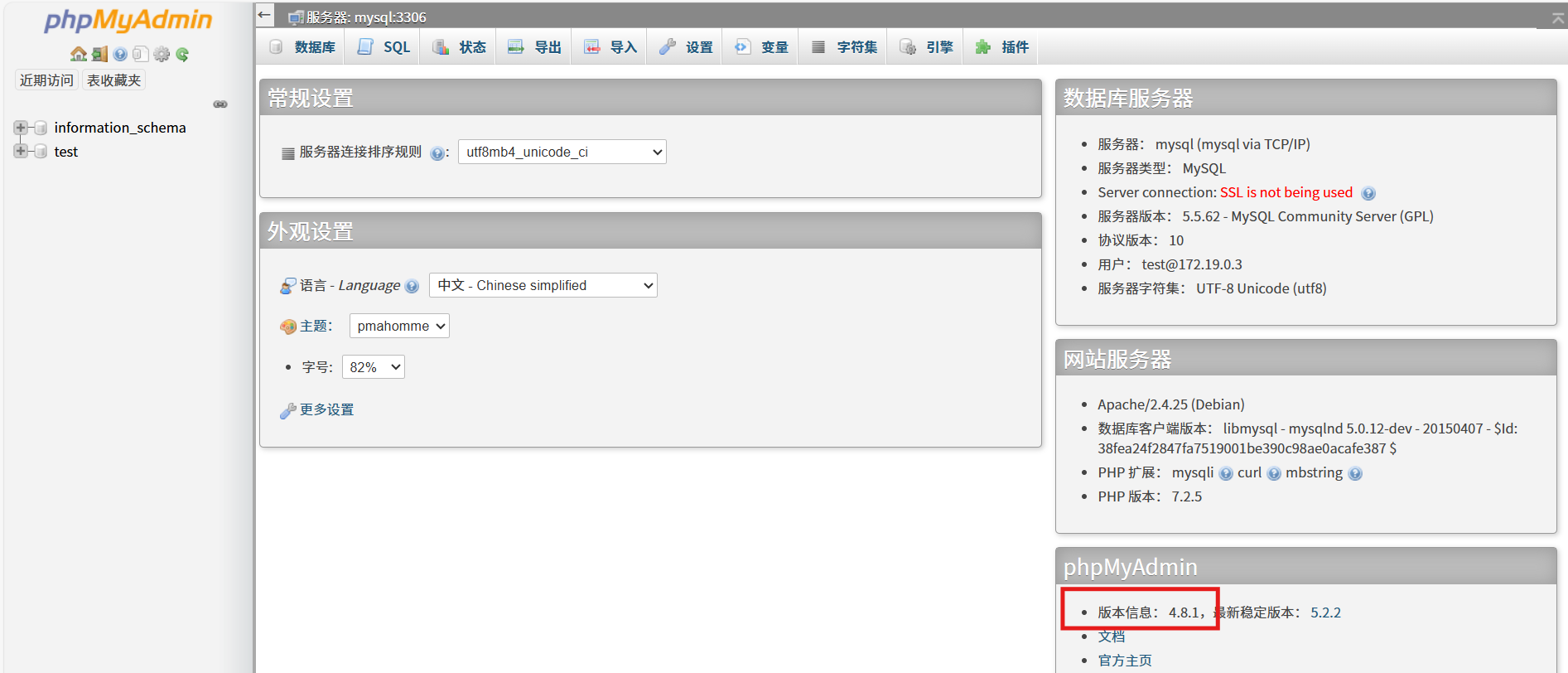The width and height of the screenshot is (1568, 673).
Task: Open the MySQL documentation page icon in sidebar
Action: (x=141, y=54)
